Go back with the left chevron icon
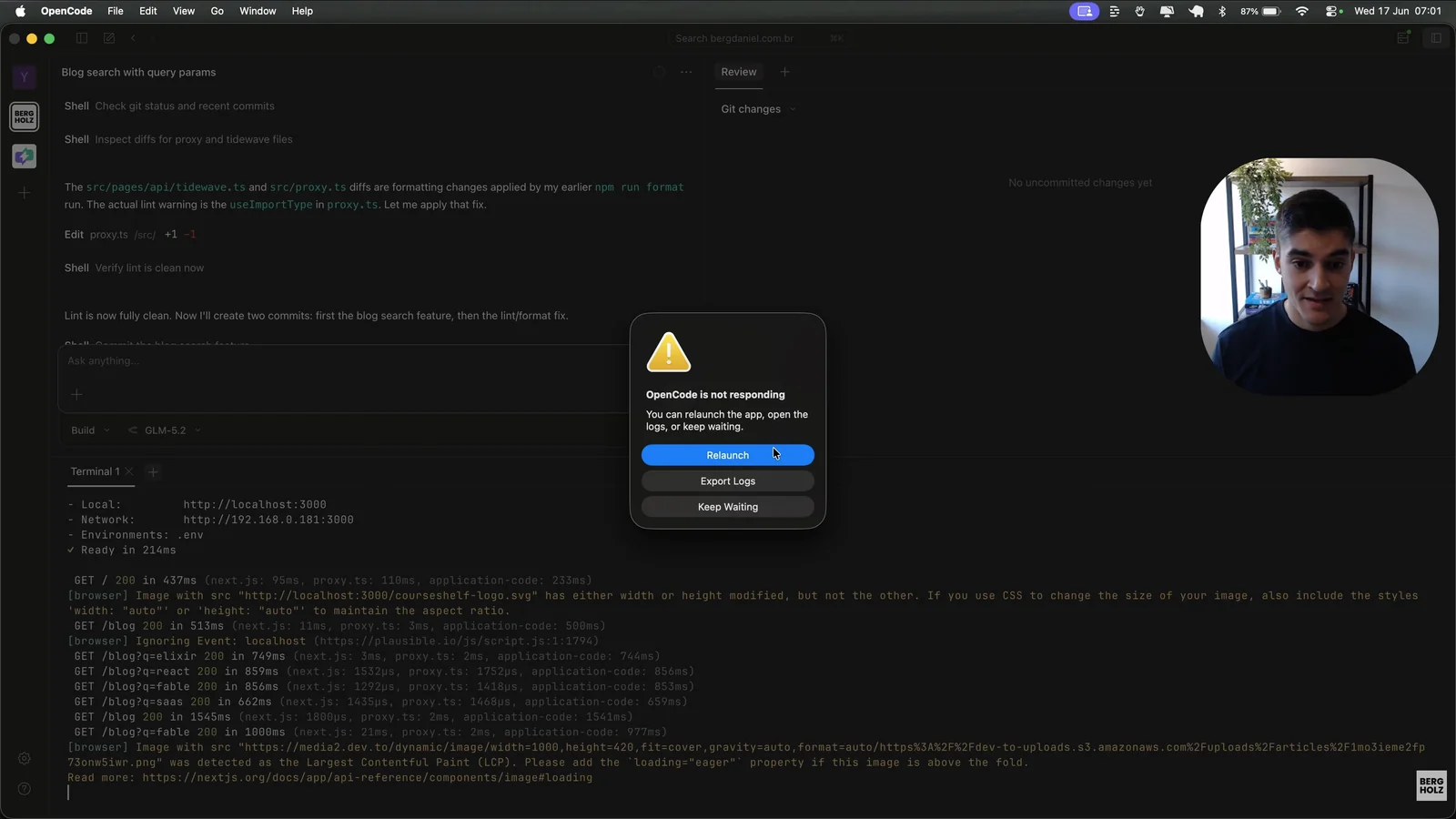This screenshot has width=1456, height=819. coord(133,38)
